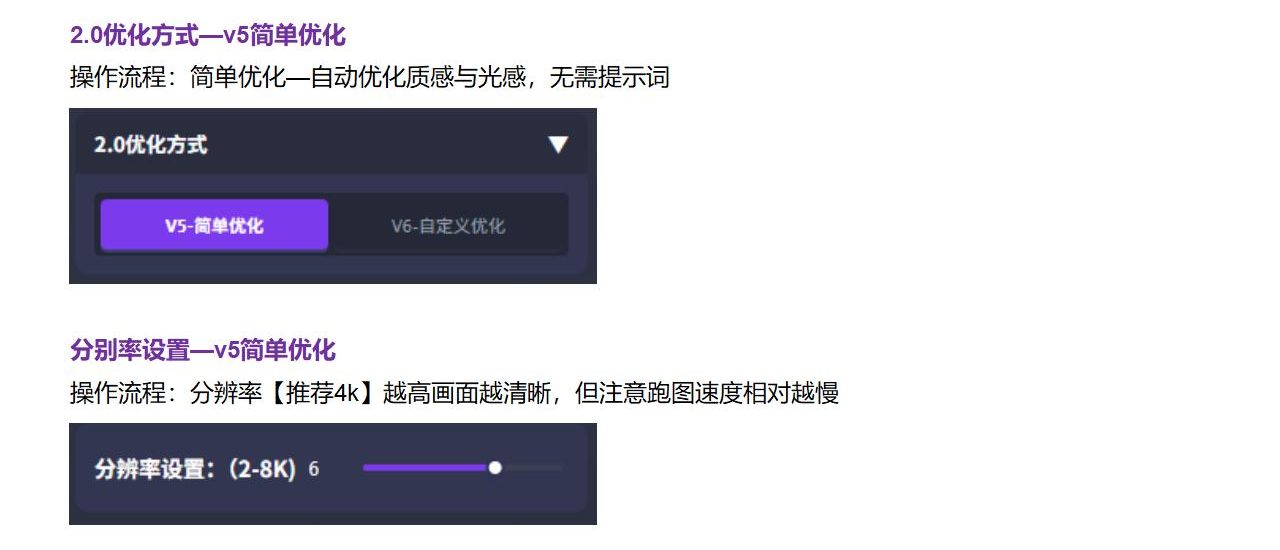
Task: Click the resolution settings panel image
Action: click(333, 474)
